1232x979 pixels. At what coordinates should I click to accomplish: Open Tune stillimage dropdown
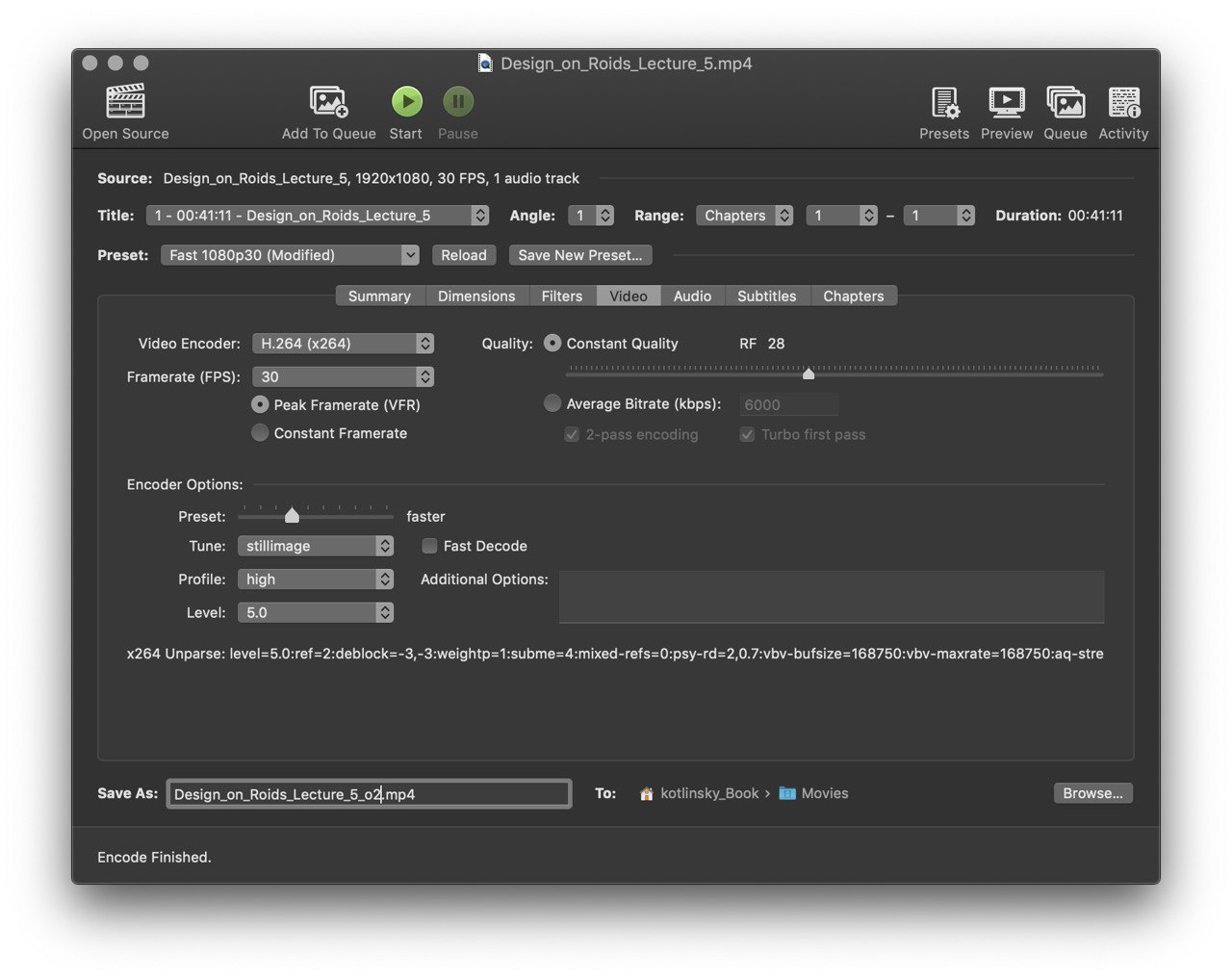click(x=316, y=546)
